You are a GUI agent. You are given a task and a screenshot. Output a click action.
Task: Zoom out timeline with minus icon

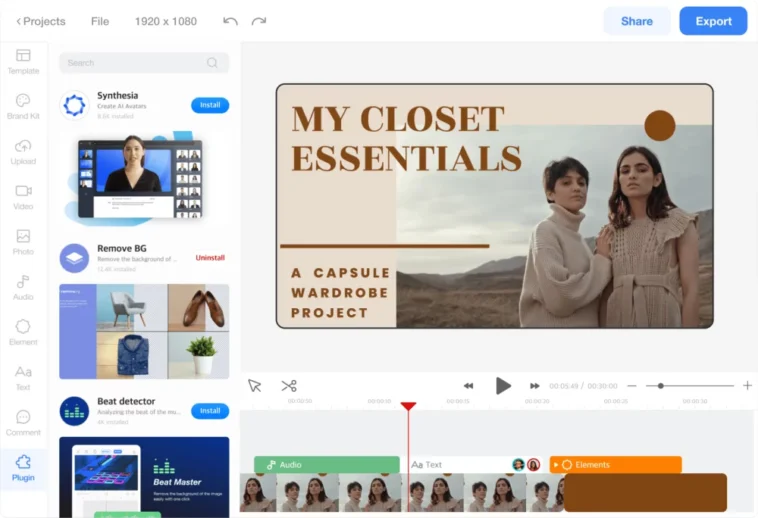pyautogui.click(x=631, y=386)
